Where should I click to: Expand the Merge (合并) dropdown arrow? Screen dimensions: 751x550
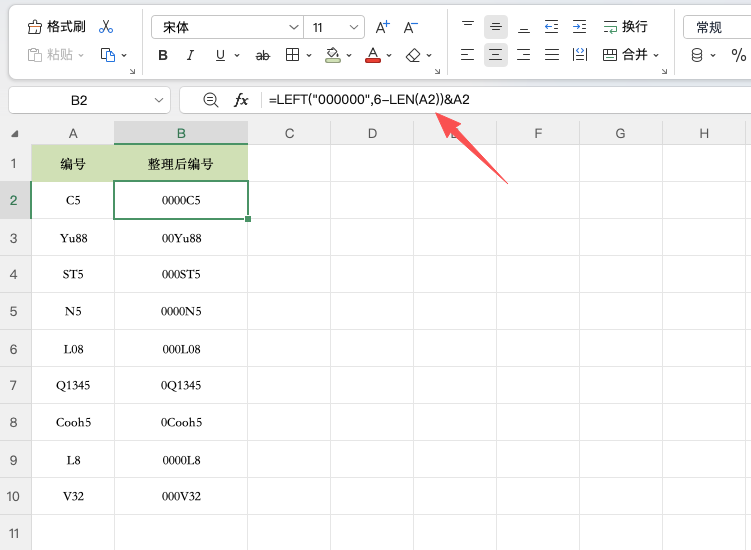tap(656, 55)
